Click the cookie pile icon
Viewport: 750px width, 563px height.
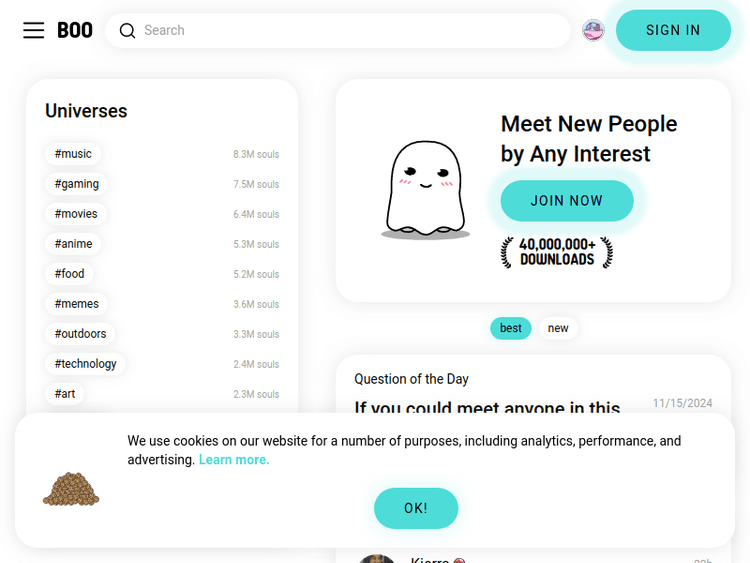point(71,488)
